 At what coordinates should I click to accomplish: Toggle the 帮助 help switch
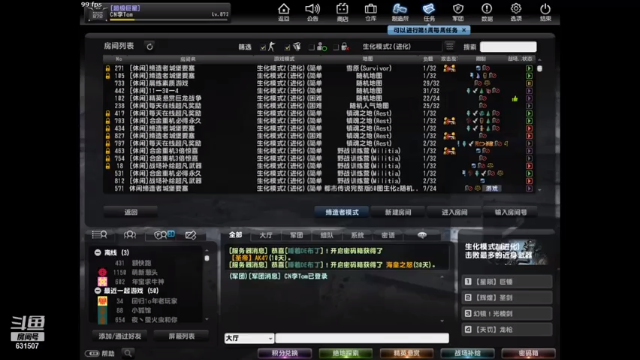click(92, 353)
